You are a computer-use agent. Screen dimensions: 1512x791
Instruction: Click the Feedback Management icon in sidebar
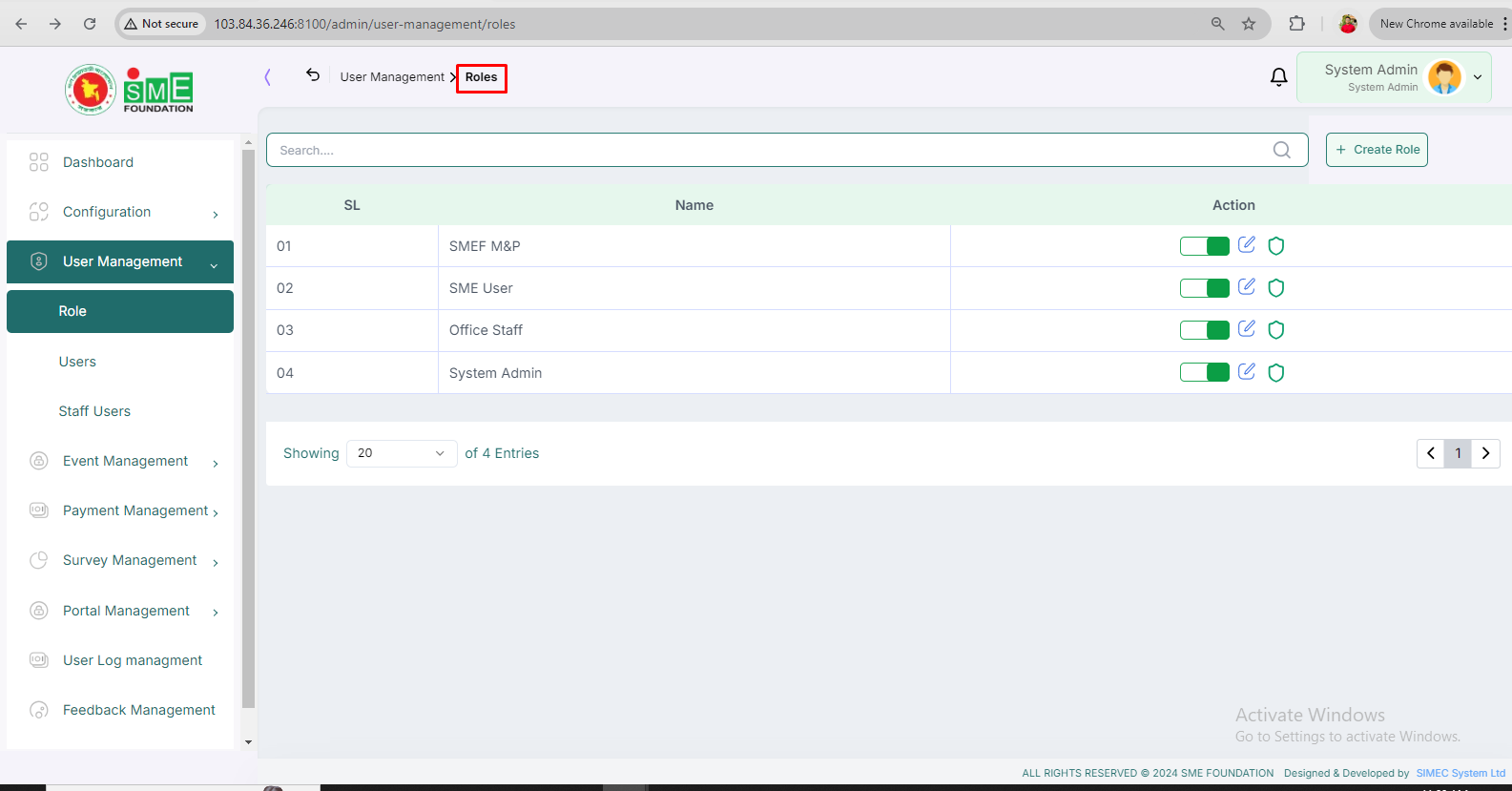[x=38, y=710]
